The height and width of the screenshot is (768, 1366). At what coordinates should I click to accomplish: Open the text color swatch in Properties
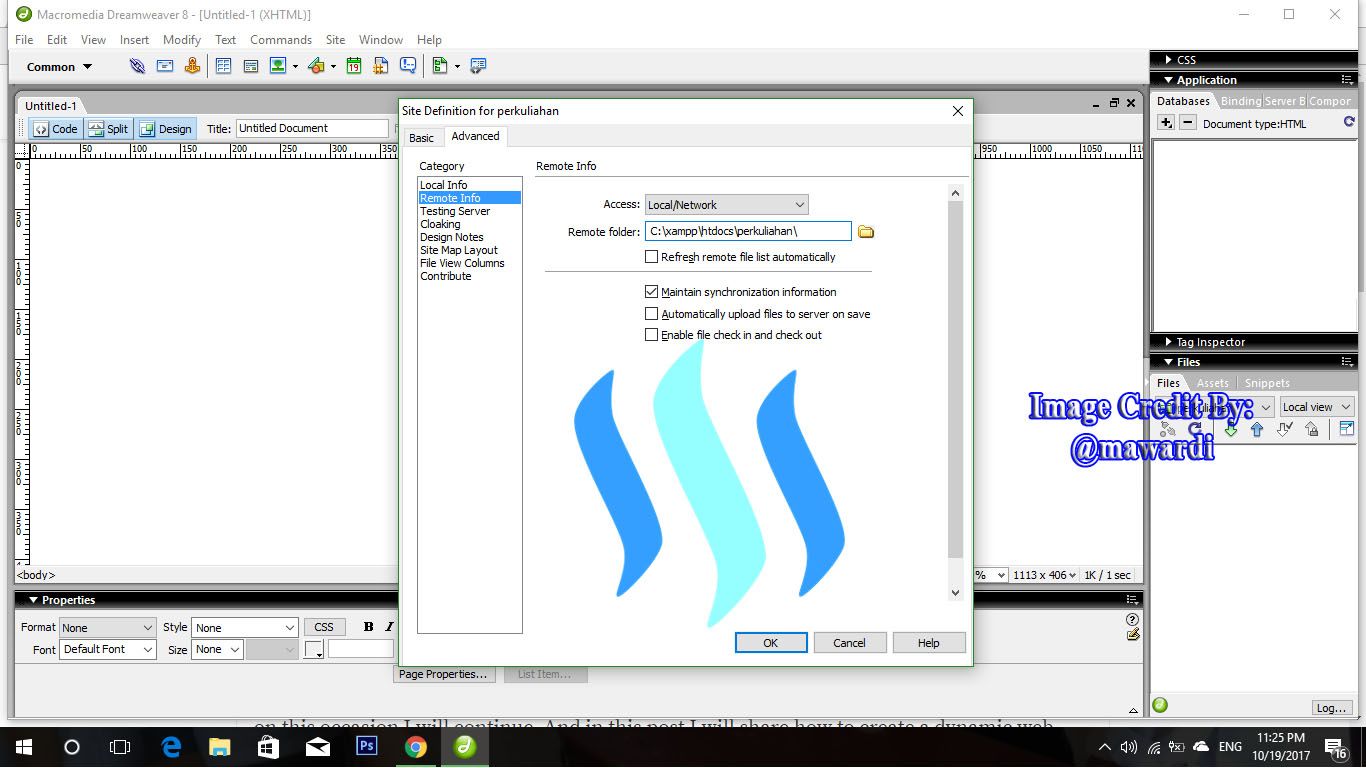(314, 649)
